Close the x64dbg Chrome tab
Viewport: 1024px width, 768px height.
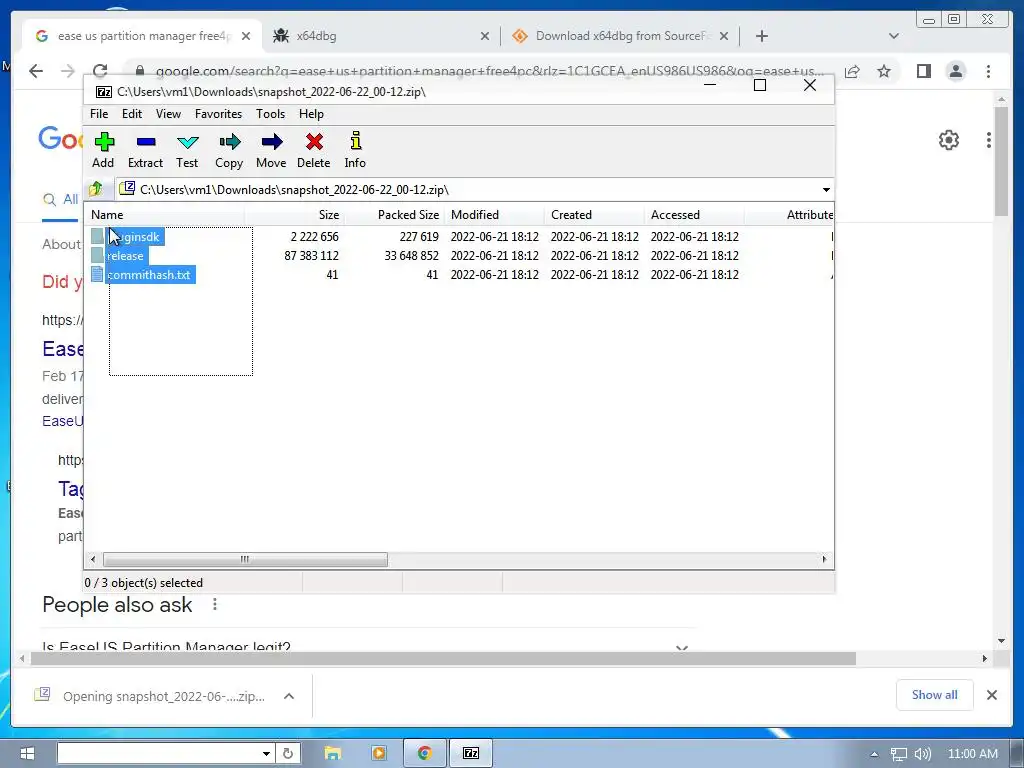(485, 37)
